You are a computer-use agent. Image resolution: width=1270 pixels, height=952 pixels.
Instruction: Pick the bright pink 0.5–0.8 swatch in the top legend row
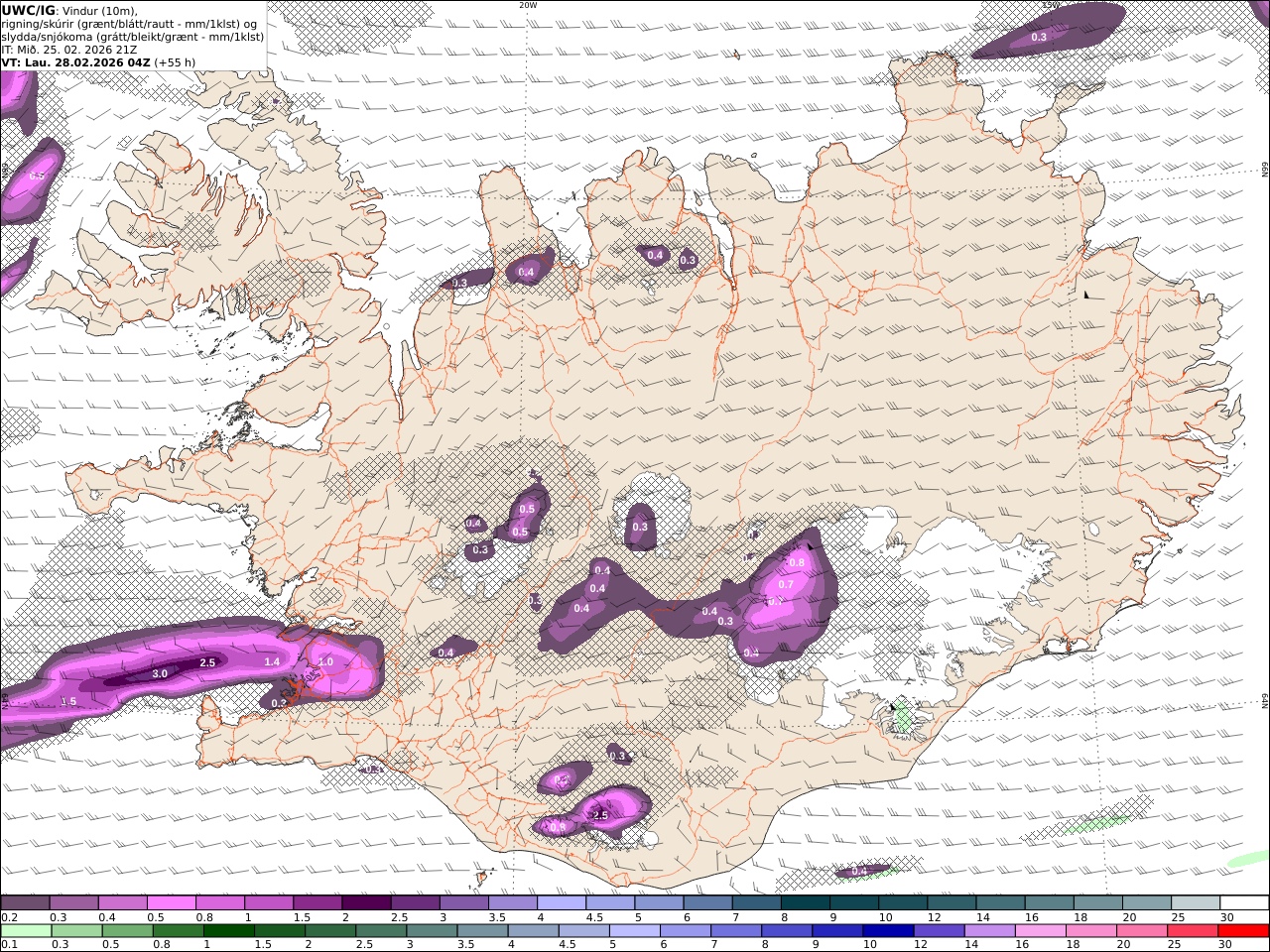click(171, 902)
